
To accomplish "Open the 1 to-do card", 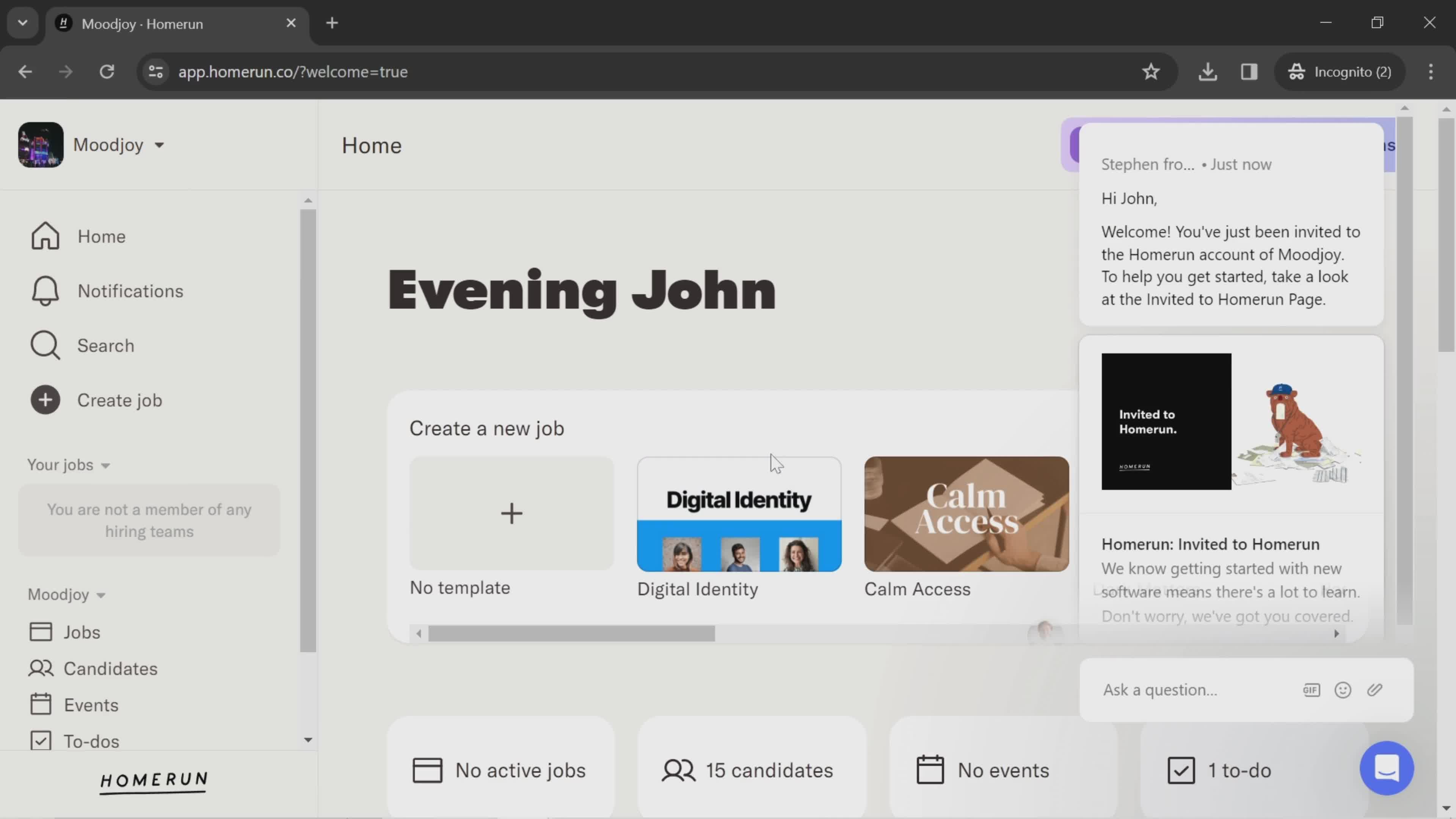I will (1254, 770).
